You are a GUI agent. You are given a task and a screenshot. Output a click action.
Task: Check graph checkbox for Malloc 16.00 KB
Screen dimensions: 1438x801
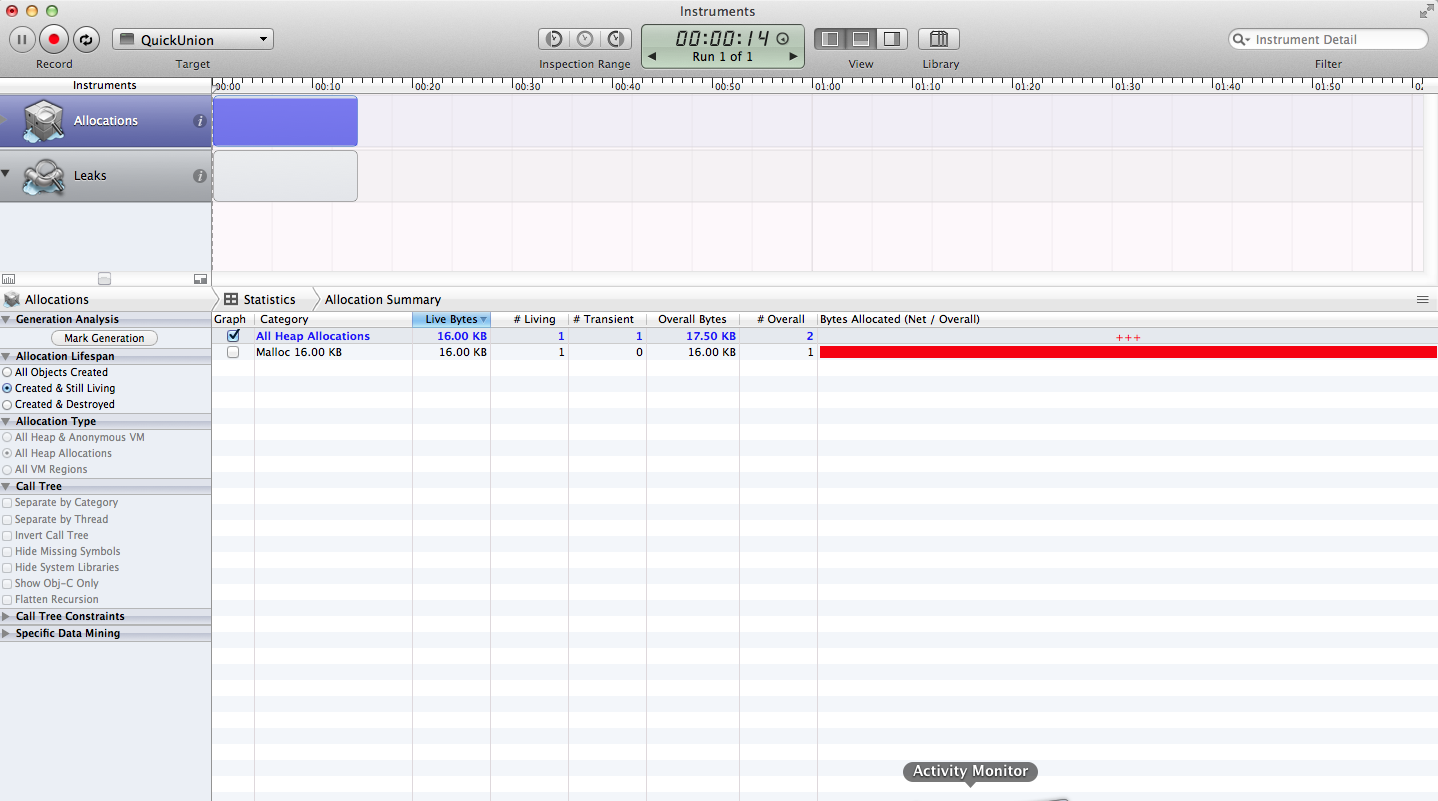point(233,352)
